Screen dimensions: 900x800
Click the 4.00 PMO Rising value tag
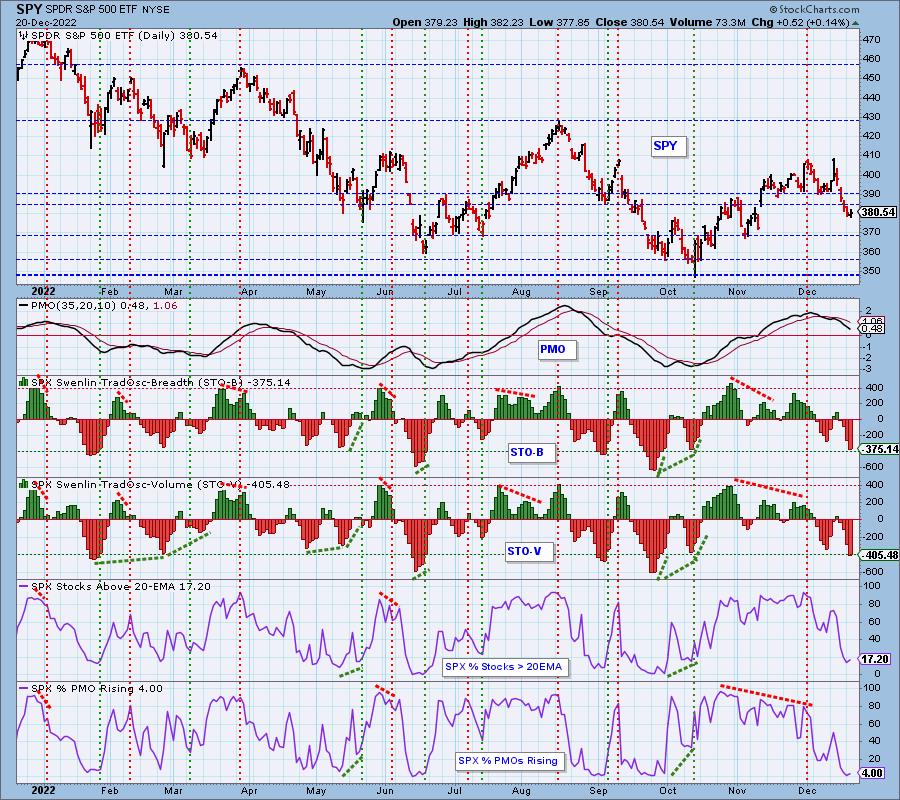[x=872, y=773]
